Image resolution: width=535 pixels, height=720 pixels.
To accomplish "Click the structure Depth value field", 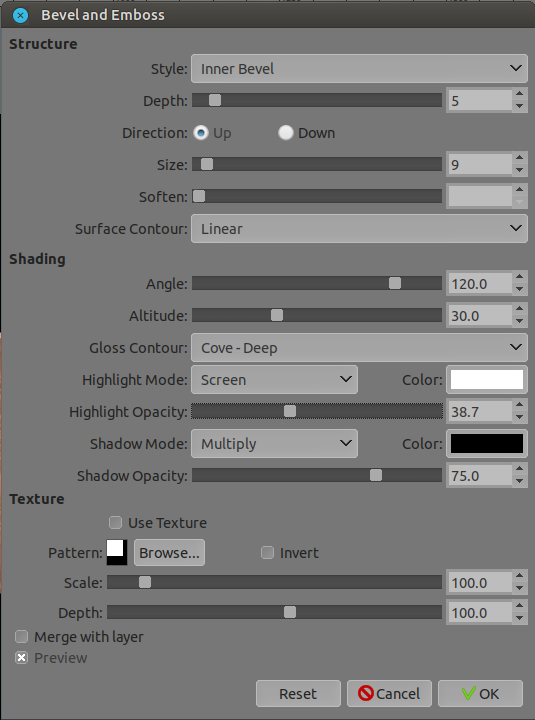I will [480, 100].
